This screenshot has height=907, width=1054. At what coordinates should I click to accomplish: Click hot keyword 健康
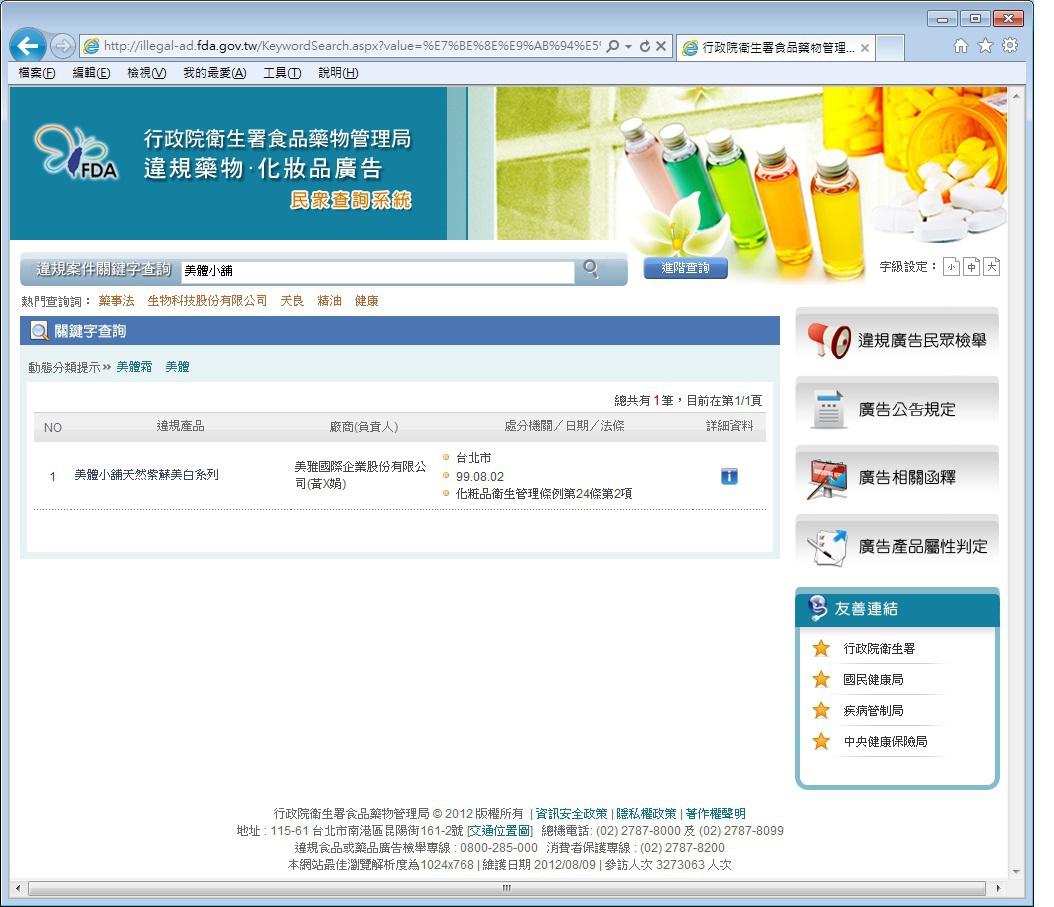[x=366, y=301]
